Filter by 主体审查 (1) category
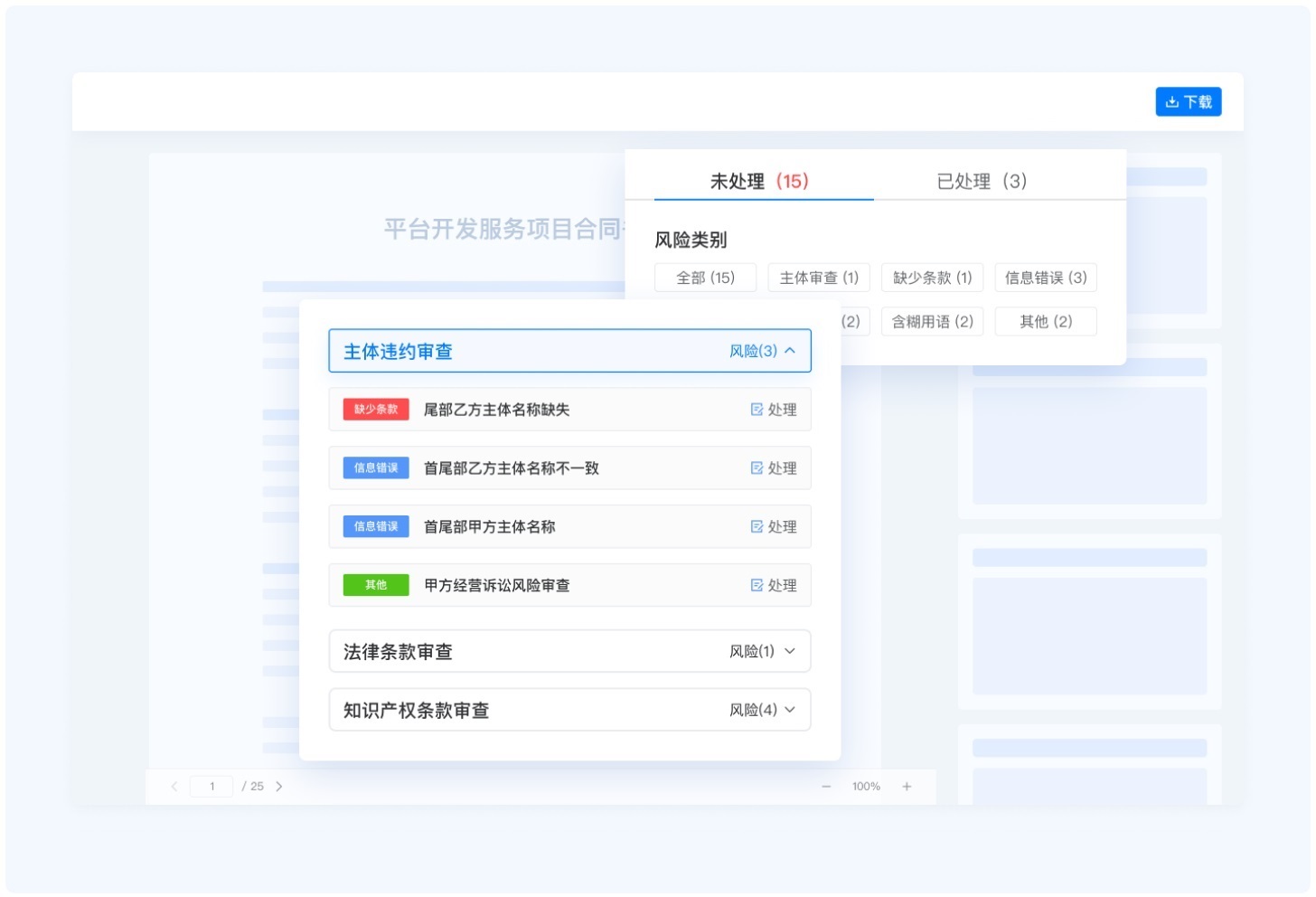1316x897 pixels. [818, 278]
